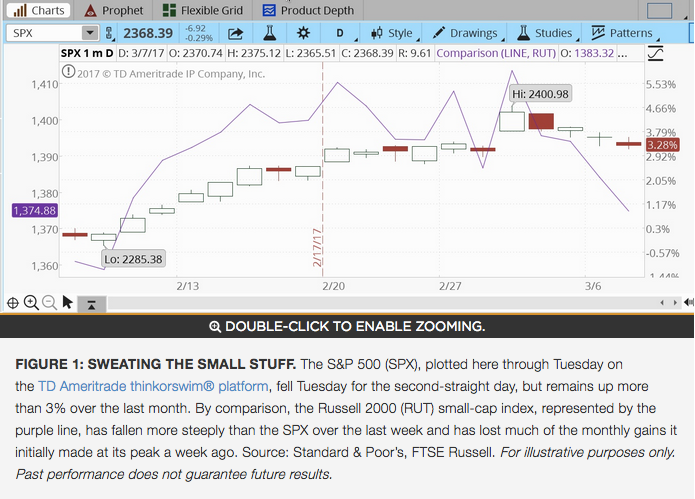The height and width of the screenshot is (499, 695).
Task: Click the symbol link chain icon
Action: coord(109,33)
